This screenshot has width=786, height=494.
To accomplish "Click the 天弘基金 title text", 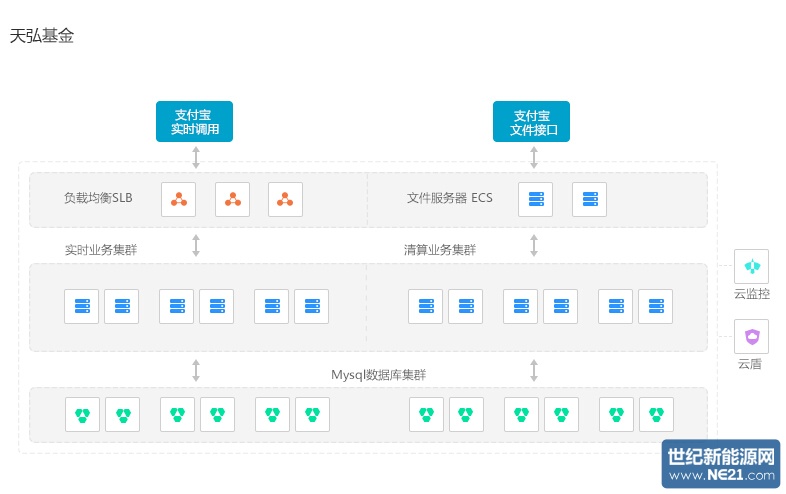I will [x=42, y=36].
